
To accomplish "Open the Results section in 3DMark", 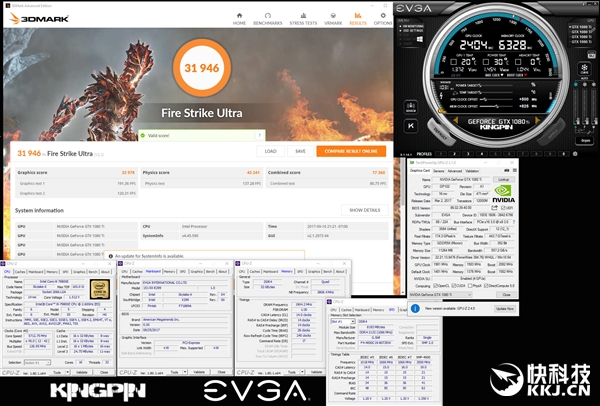I will pyautogui.click(x=358, y=19).
